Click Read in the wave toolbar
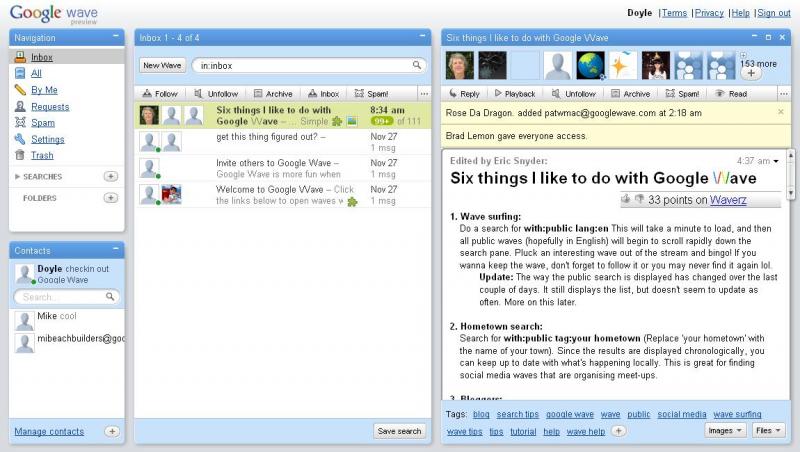The image size is (800, 452). click(731, 94)
